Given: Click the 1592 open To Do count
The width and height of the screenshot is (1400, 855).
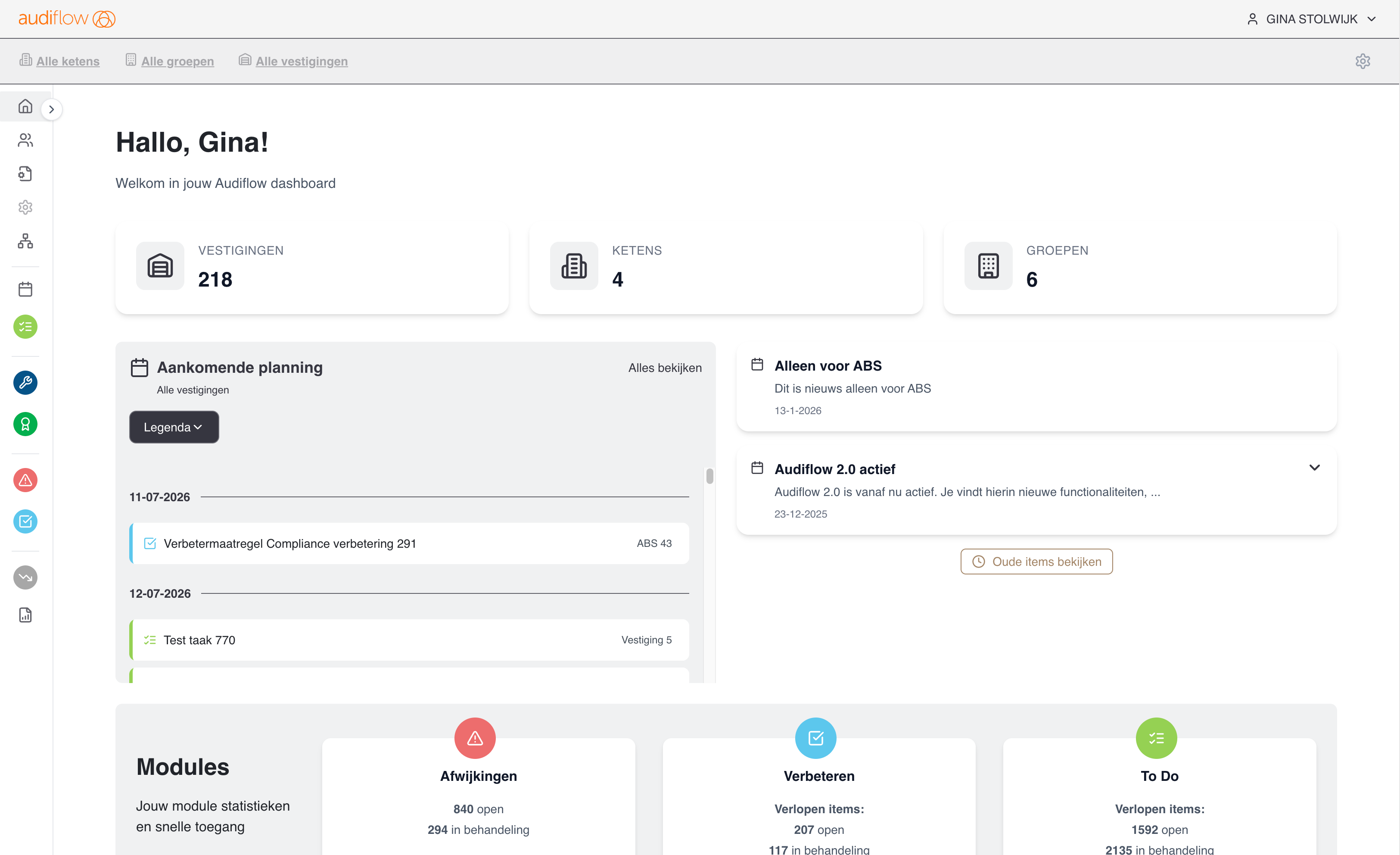Looking at the screenshot, I should click(x=1160, y=830).
